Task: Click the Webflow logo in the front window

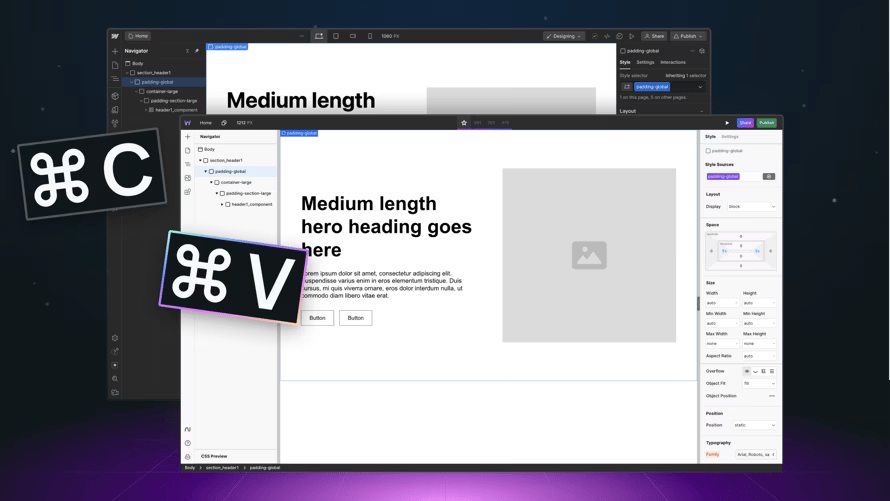Action: pyautogui.click(x=188, y=123)
